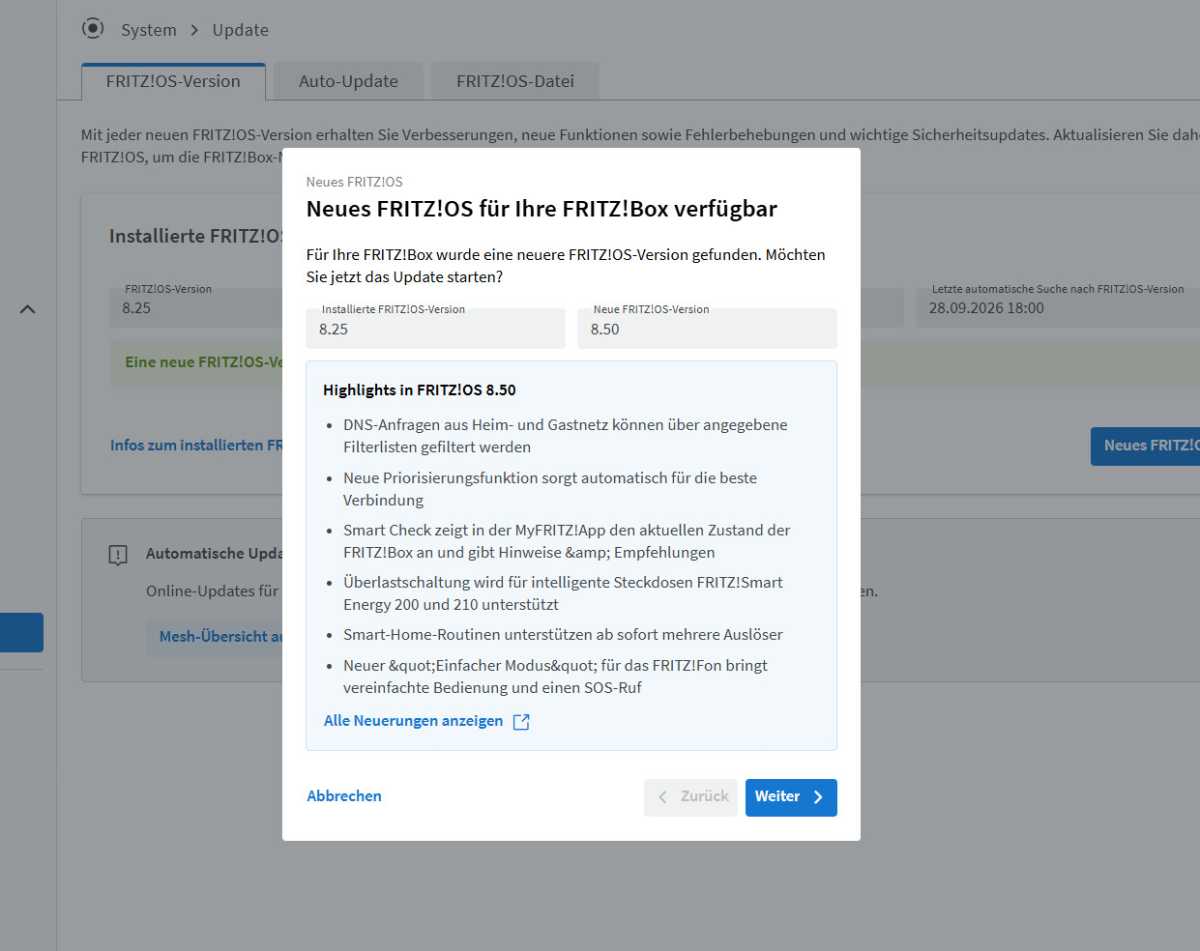
Task: Click the Neue FRITZ!OS-Version field showing 8.50
Action: coord(707,328)
